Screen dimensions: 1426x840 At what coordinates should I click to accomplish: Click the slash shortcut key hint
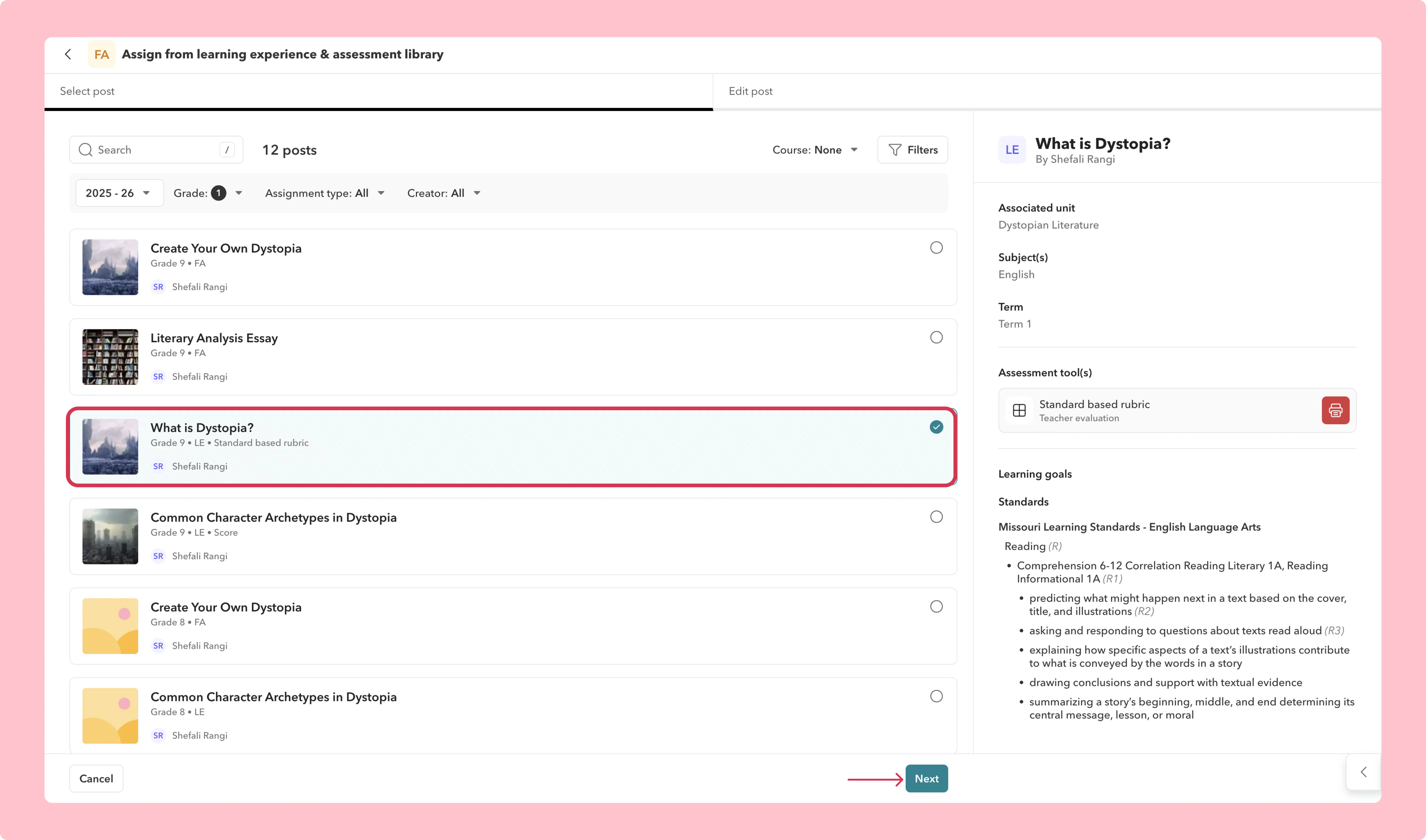(x=227, y=149)
